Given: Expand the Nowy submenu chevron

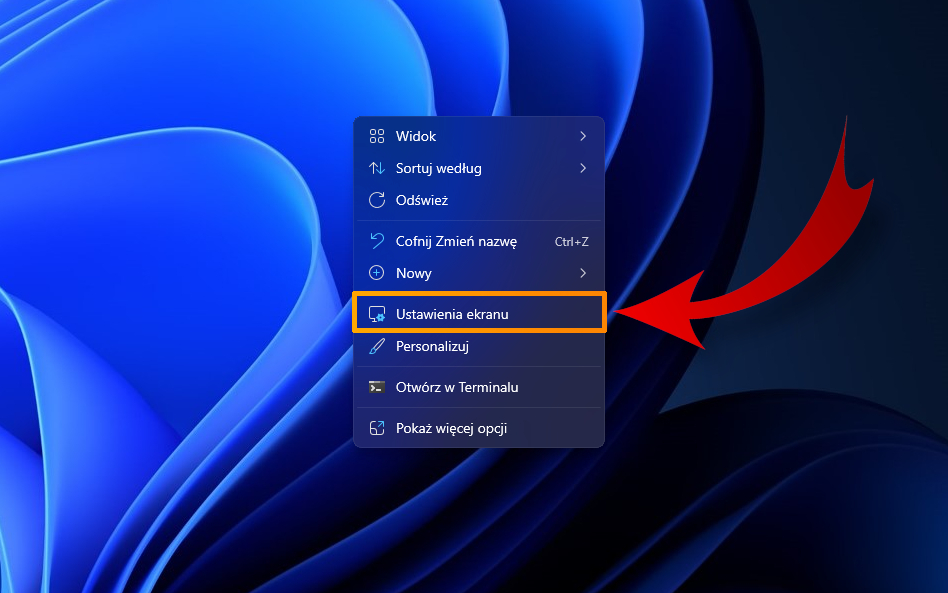Looking at the screenshot, I should pos(584,273).
